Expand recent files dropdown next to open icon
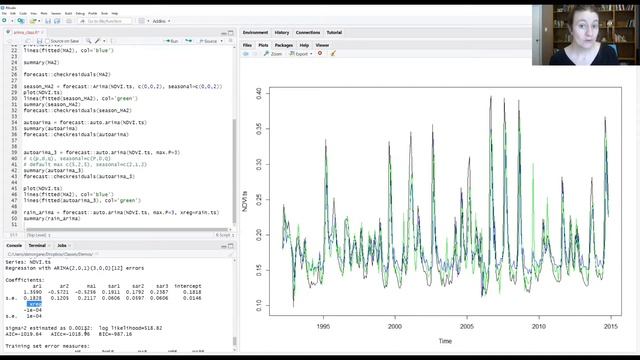The image size is (640, 360). pyautogui.click(x=39, y=21)
